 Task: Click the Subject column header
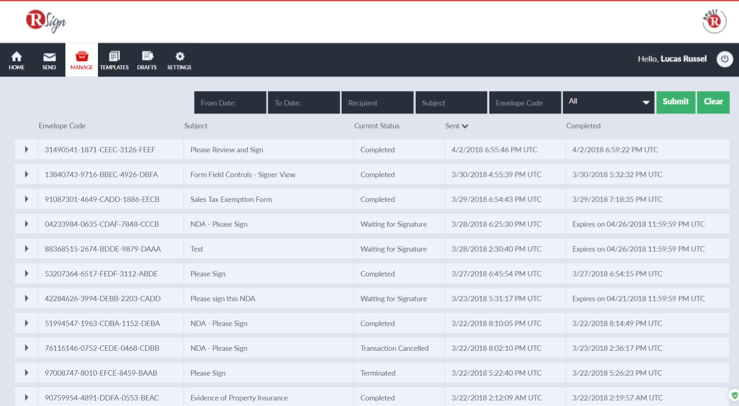coord(196,126)
